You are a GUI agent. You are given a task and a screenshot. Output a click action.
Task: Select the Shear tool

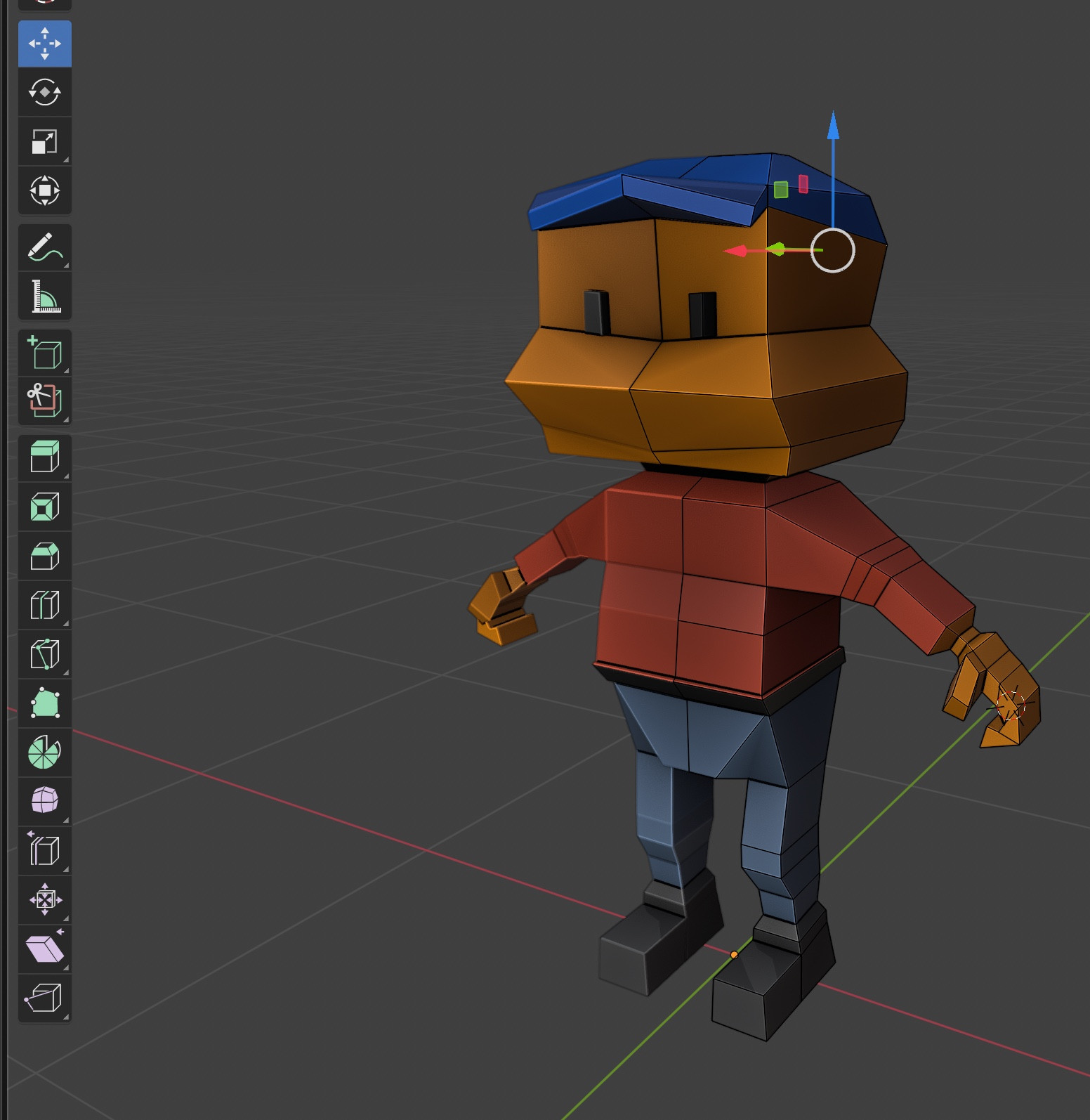45,949
